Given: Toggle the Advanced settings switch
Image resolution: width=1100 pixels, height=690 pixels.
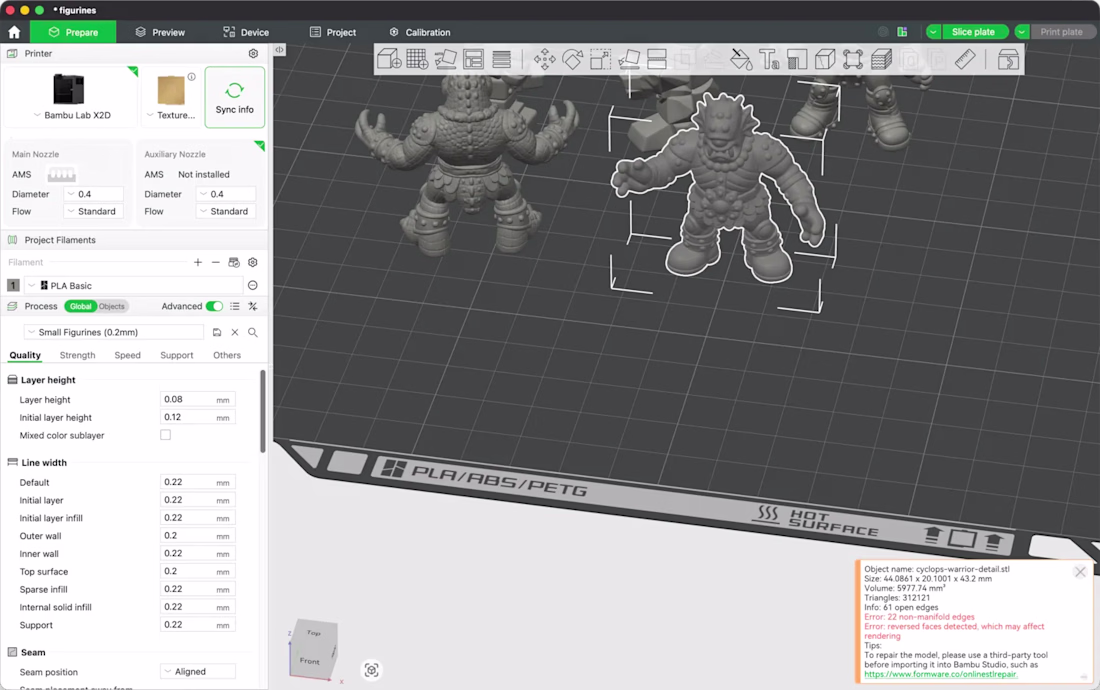Looking at the screenshot, I should [215, 306].
